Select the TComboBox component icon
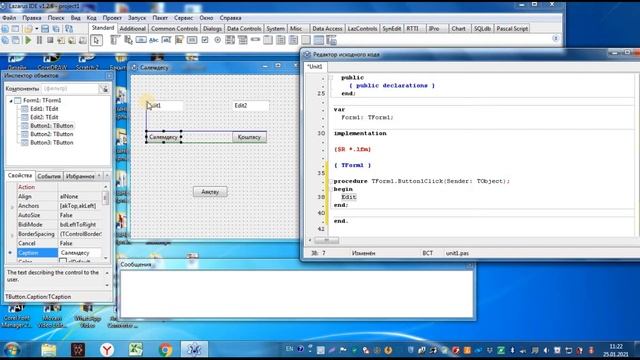The height and width of the screenshot is (360, 640). click(243, 40)
